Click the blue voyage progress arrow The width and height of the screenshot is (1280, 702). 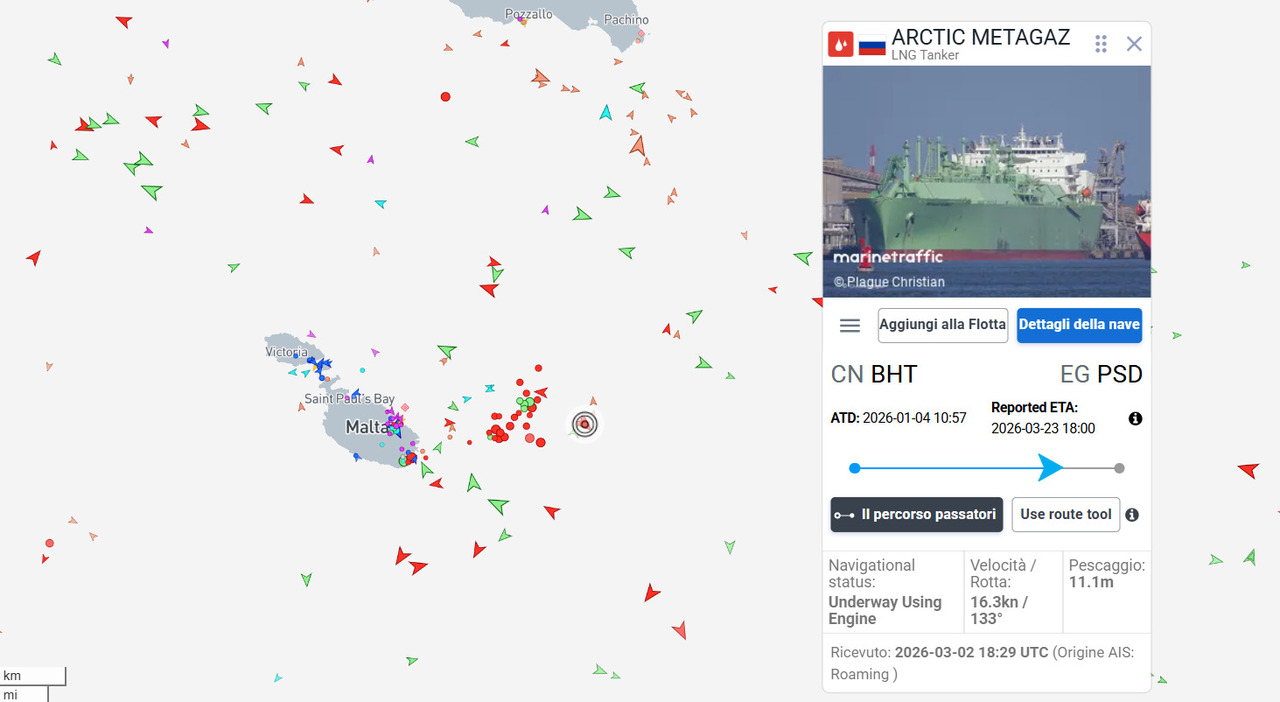(x=1050, y=467)
